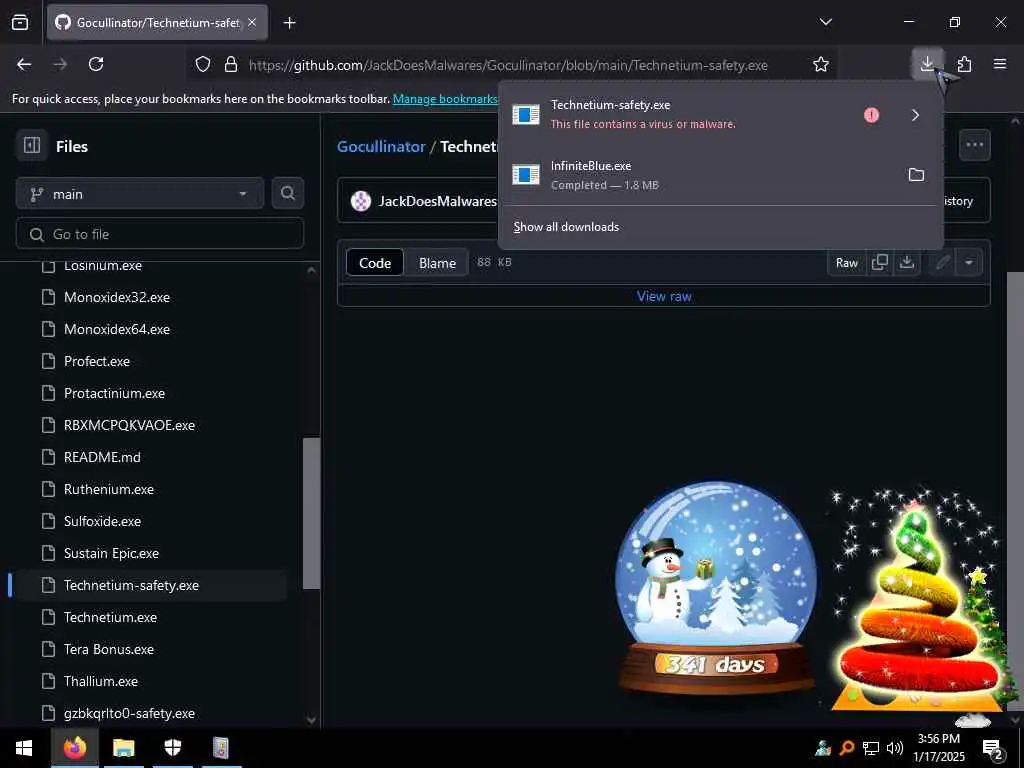Open the Windows Start menu
The width and height of the screenshot is (1024, 768).
pos(24,748)
